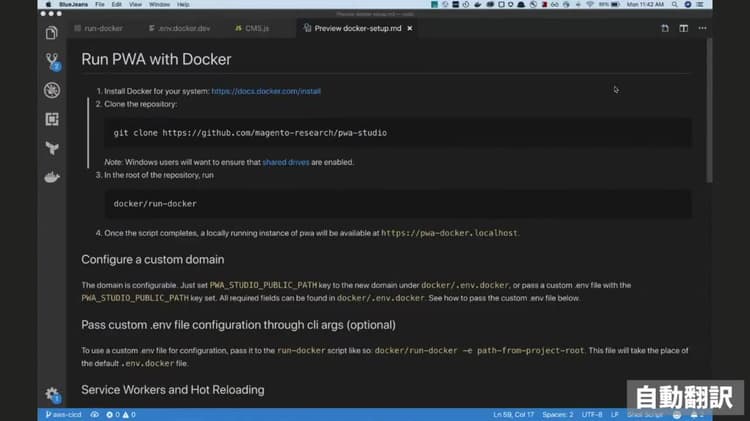Open the macOS Window menu

point(159,4)
